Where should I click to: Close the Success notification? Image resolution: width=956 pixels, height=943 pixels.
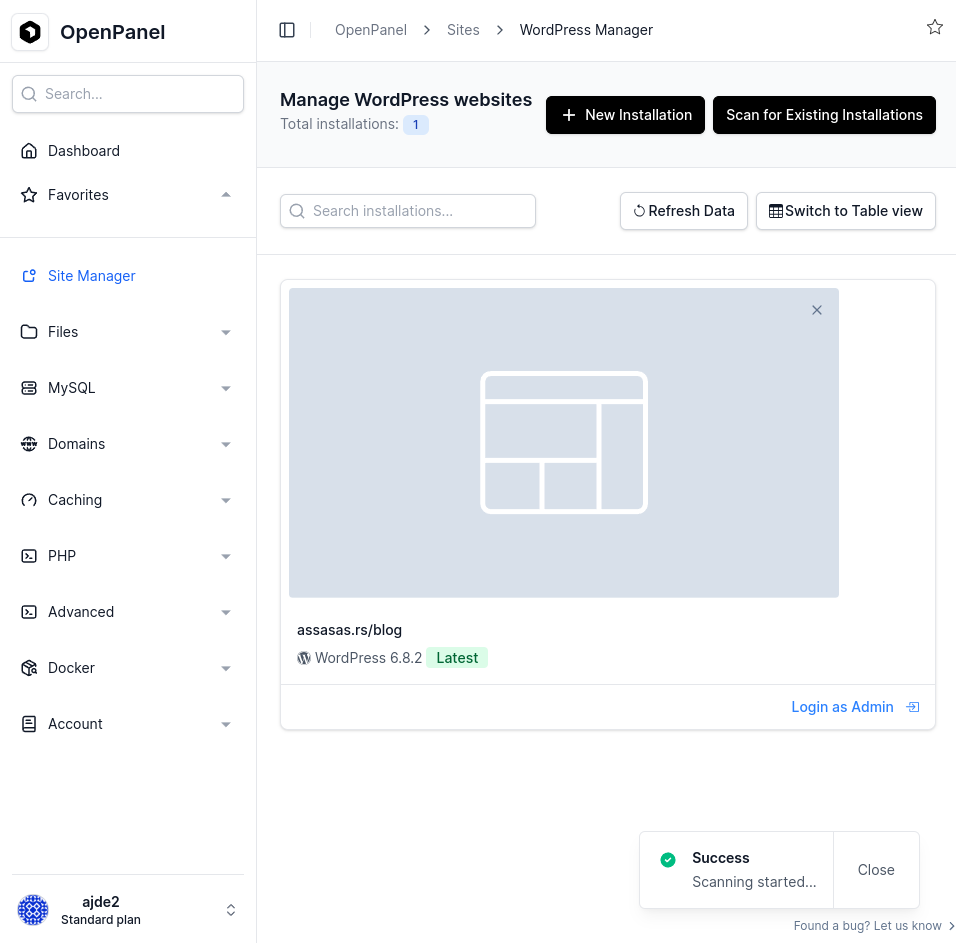pyautogui.click(x=876, y=870)
